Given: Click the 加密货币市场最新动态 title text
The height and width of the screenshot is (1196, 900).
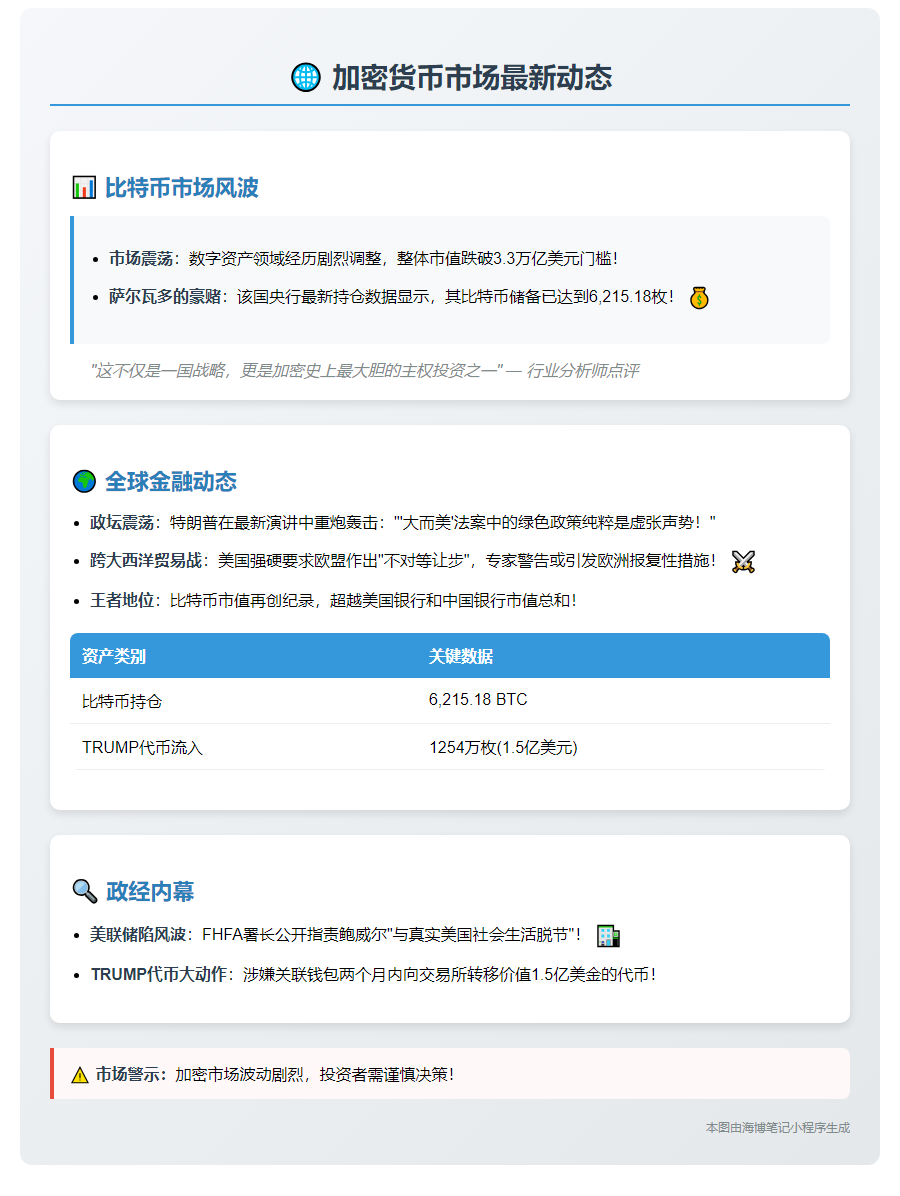Looking at the screenshot, I should point(471,78).
